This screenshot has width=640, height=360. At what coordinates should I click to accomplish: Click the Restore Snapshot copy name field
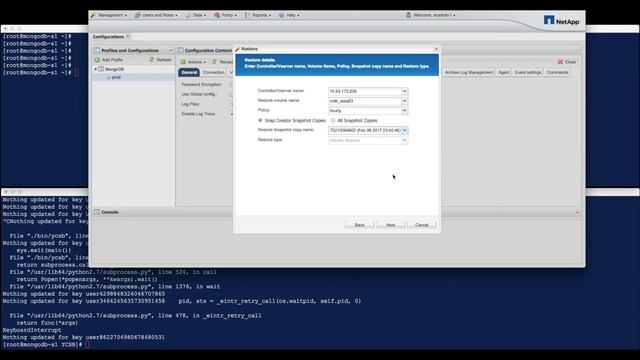point(365,130)
